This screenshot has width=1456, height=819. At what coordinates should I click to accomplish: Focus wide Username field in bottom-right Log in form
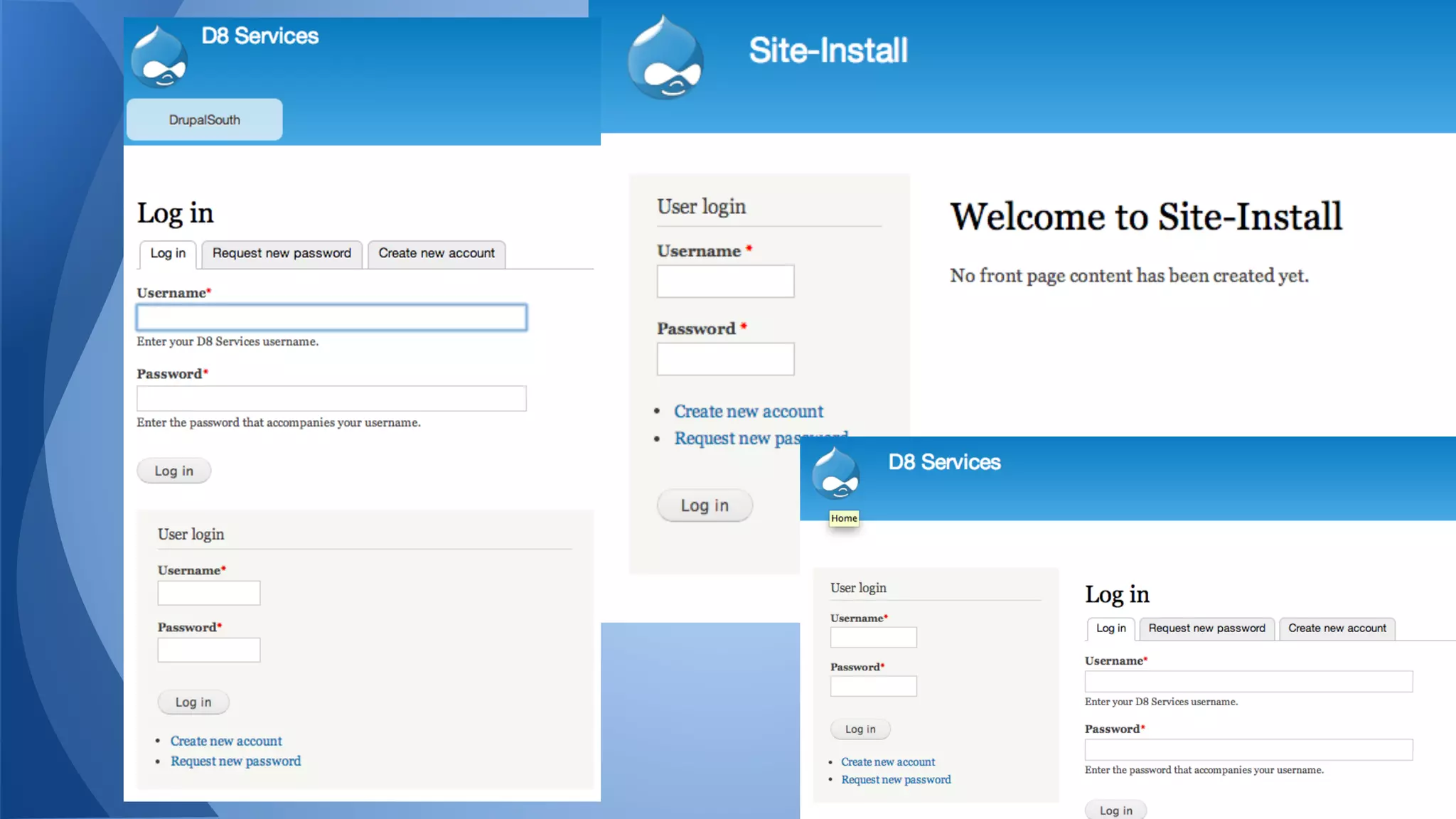(x=1249, y=682)
